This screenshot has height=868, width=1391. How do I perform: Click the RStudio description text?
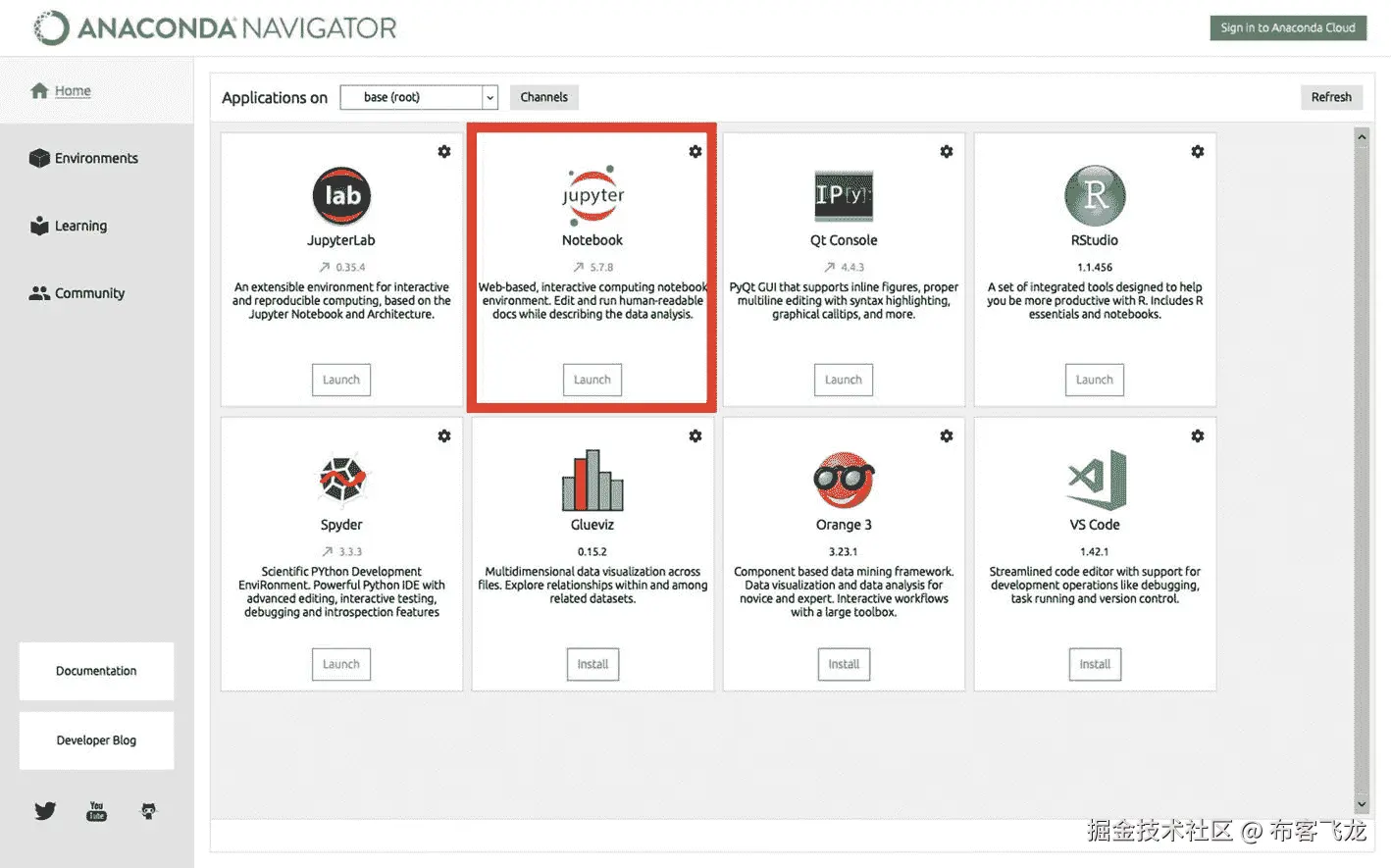coord(1095,300)
